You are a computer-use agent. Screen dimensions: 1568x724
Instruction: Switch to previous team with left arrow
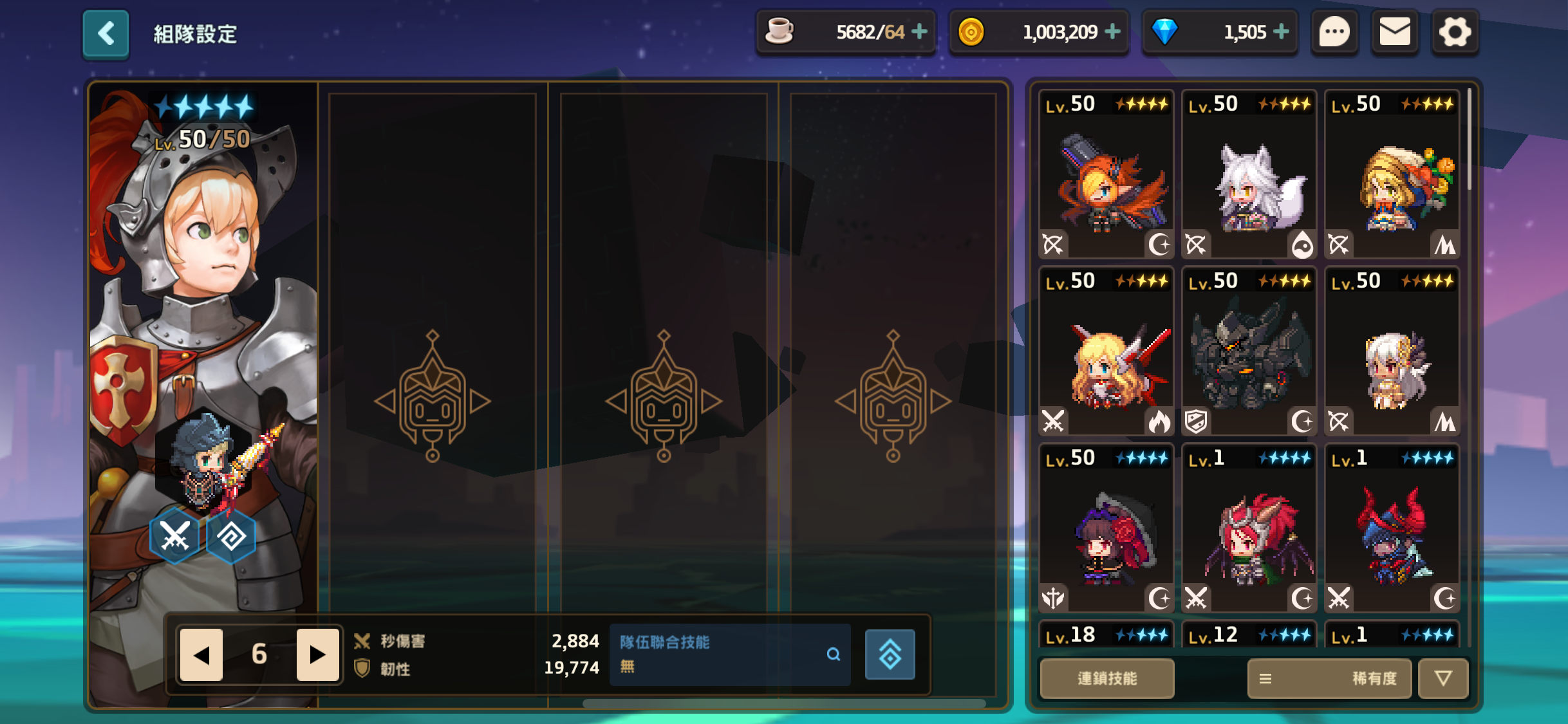click(x=201, y=654)
